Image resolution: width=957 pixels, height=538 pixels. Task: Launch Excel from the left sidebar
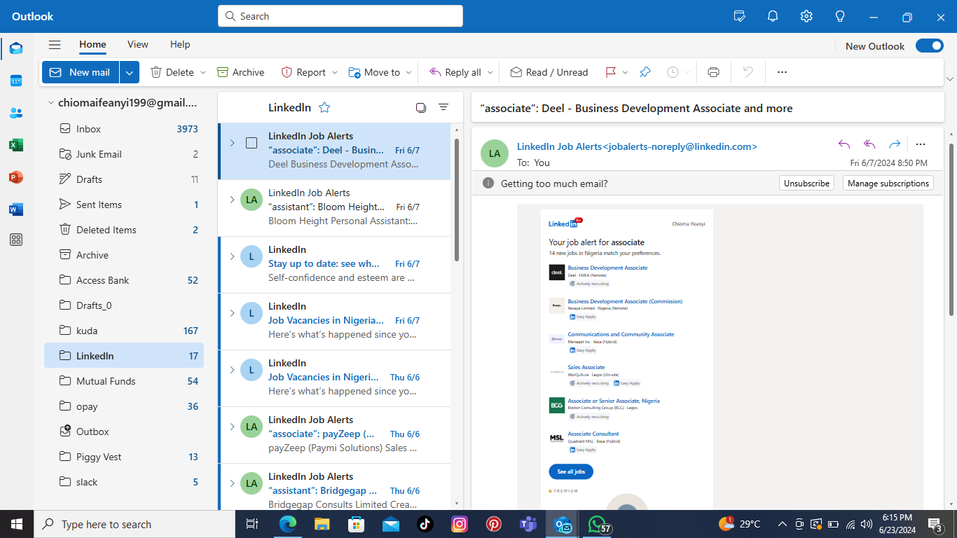16,145
